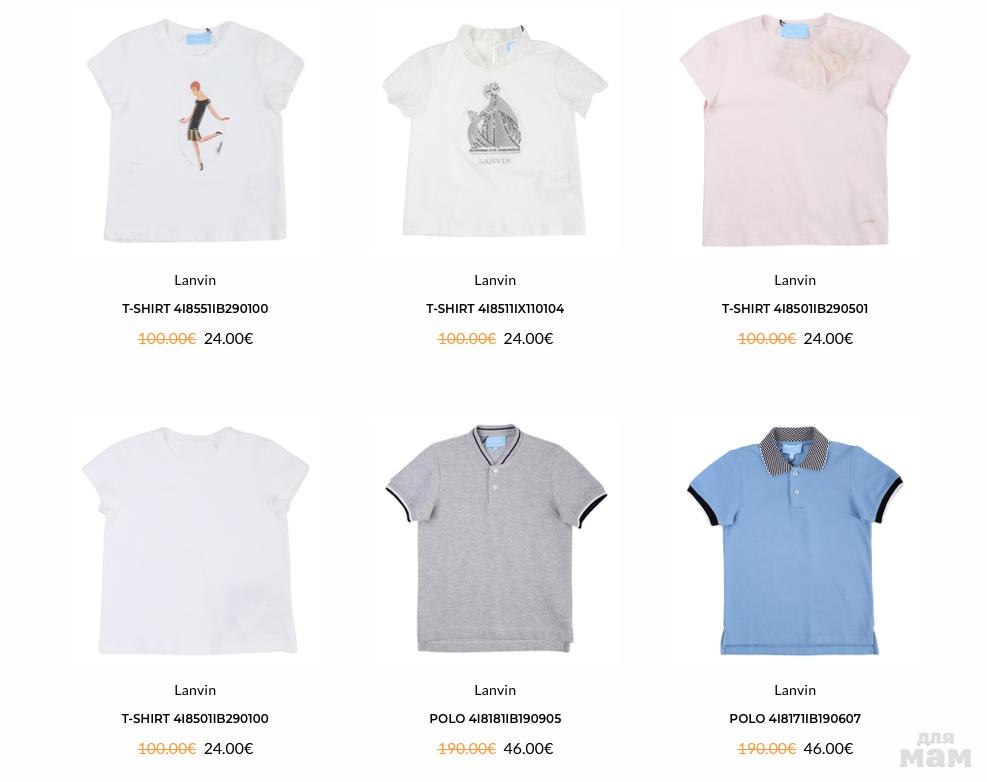Click Lanvin brand above grey polo title
The height and width of the screenshot is (782, 987).
(x=495, y=690)
